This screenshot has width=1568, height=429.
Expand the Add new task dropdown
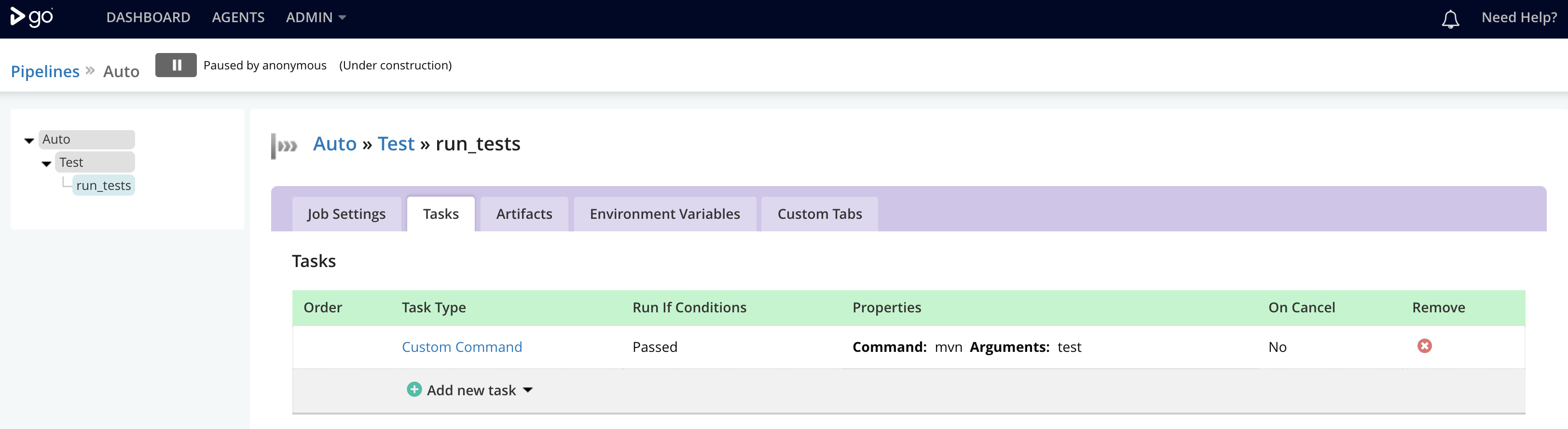click(x=528, y=390)
